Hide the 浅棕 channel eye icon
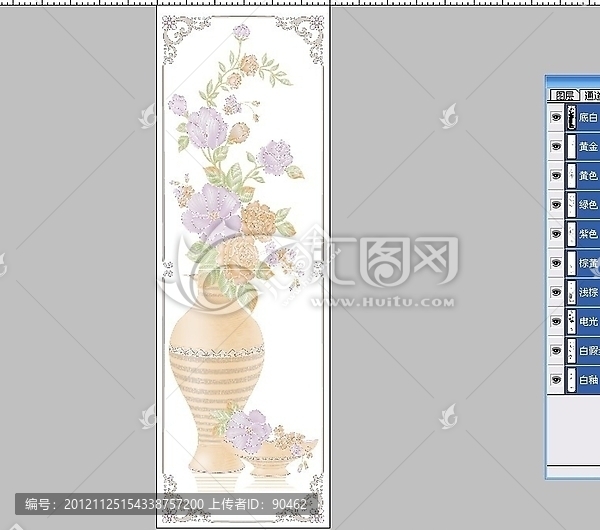The width and height of the screenshot is (600, 530). [556, 292]
